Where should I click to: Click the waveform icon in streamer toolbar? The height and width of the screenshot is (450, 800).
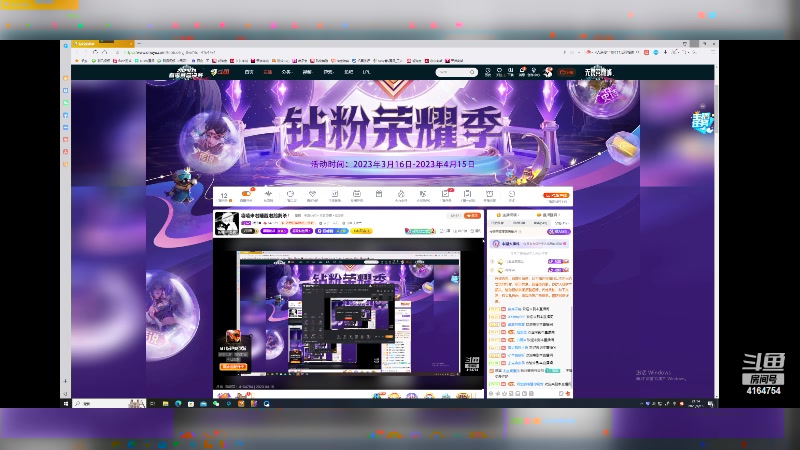click(268, 194)
